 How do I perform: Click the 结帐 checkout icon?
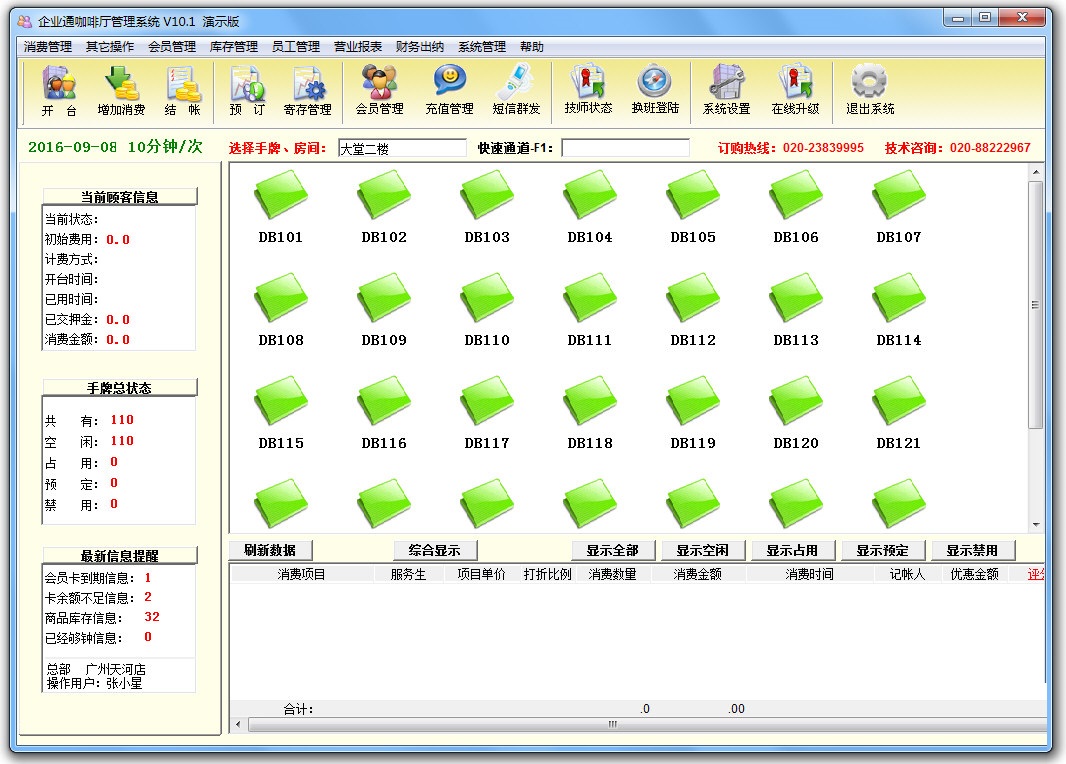point(183,90)
